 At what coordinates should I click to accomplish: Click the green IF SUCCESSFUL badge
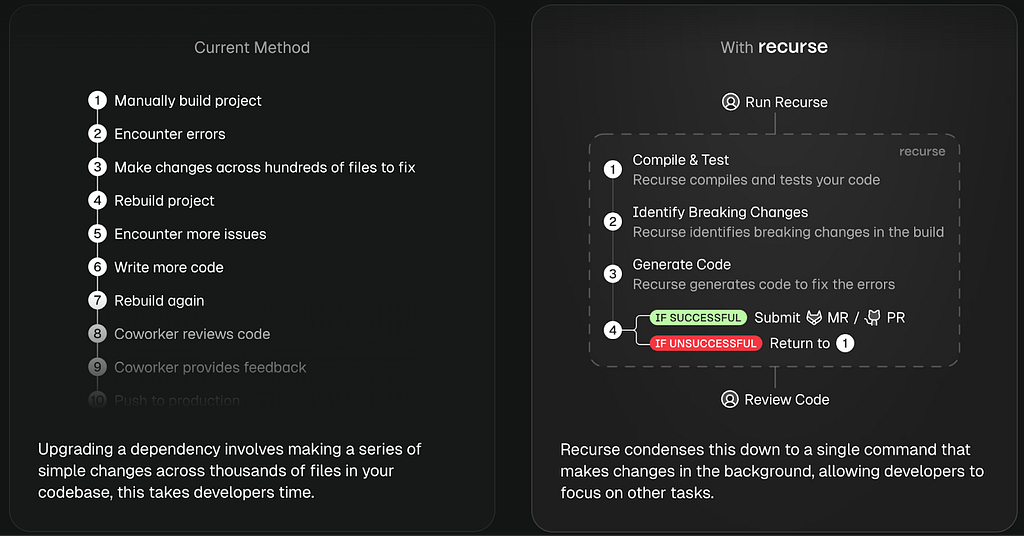[698, 318]
